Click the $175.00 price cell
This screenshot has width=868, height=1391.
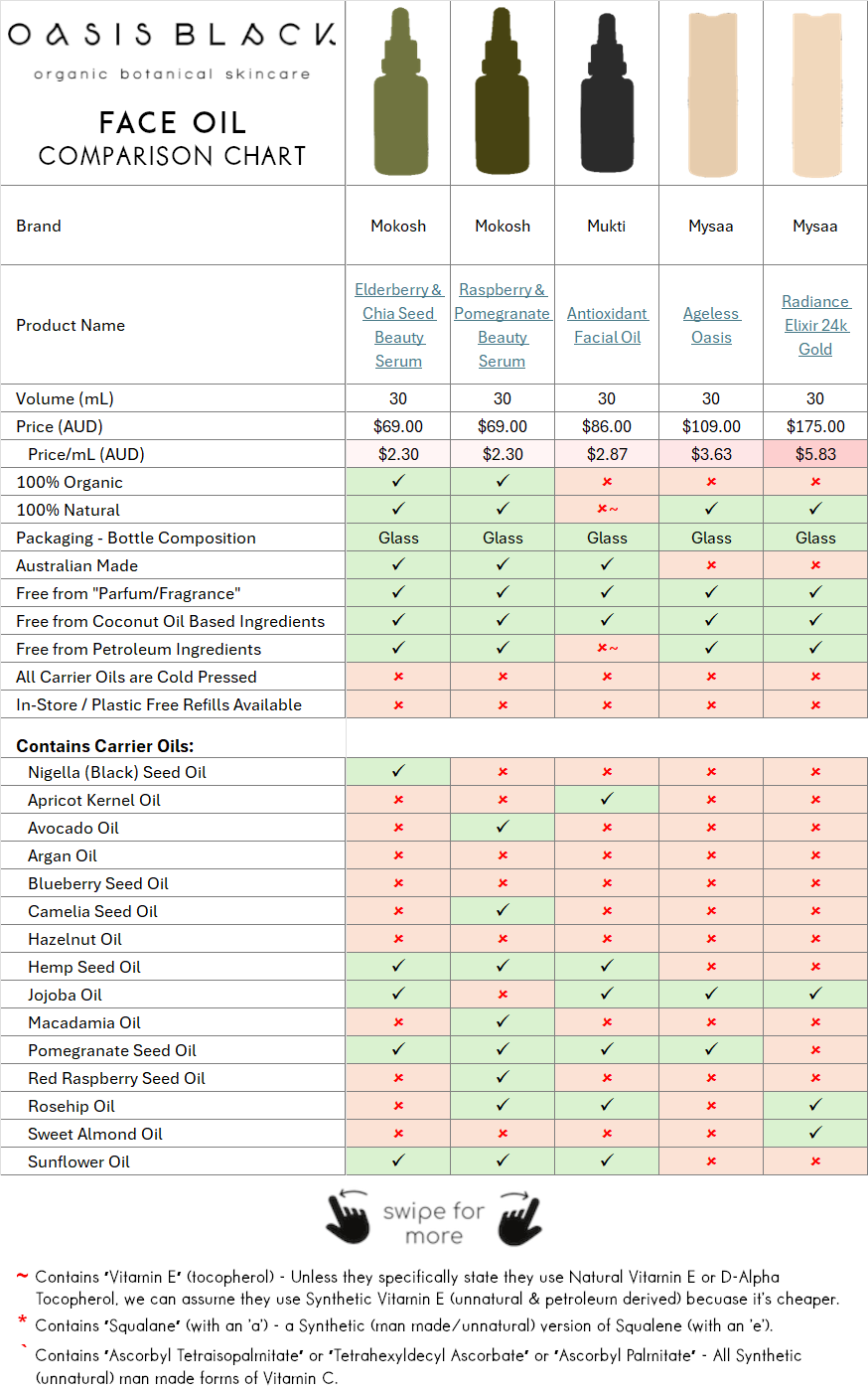(x=815, y=426)
